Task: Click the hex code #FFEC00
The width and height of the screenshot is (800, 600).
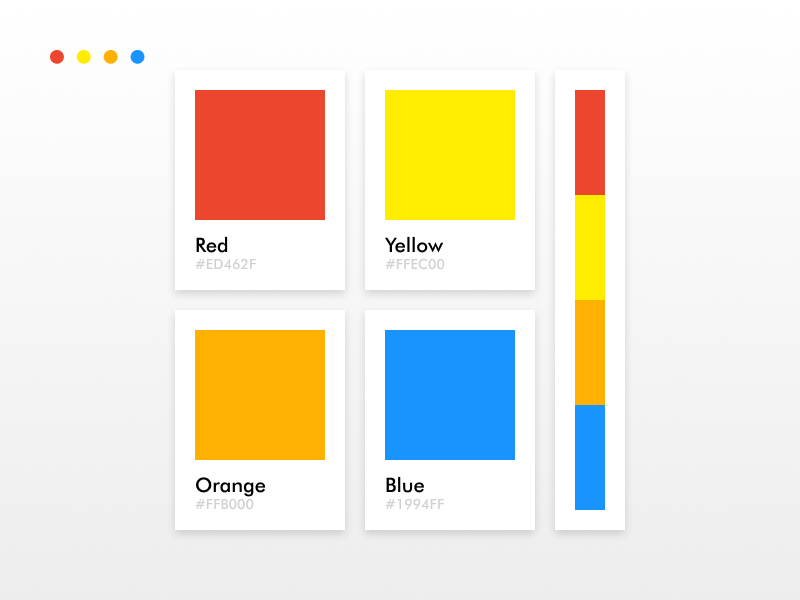Action: coord(415,264)
